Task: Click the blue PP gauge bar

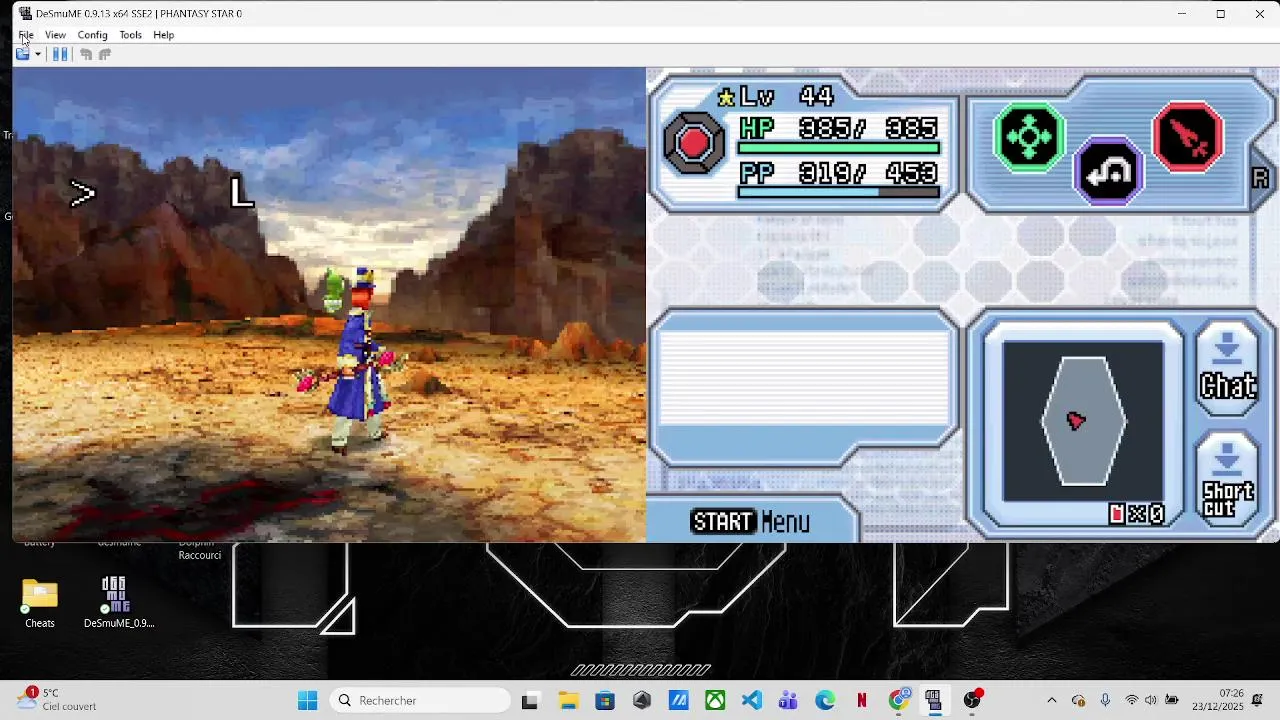Action: click(x=839, y=193)
